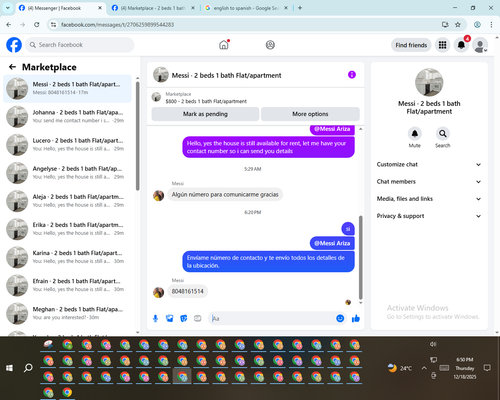Open the Notifications bell icon
Screen dimensions: 500x400
pos(461,45)
